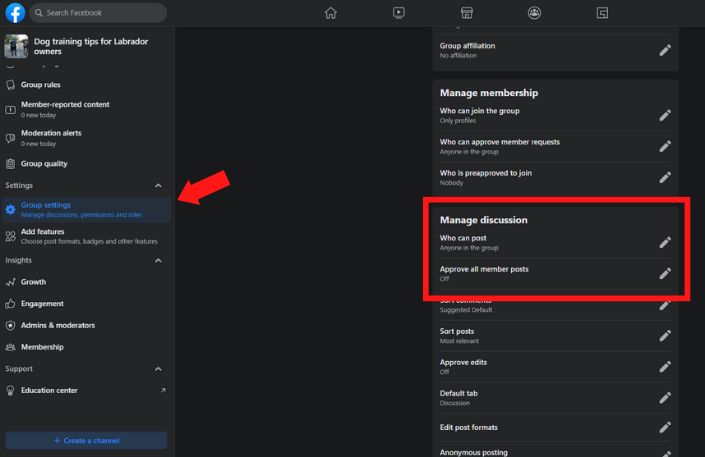The width and height of the screenshot is (705, 457).
Task: Open Group rules in sidebar
Action: [85, 85]
